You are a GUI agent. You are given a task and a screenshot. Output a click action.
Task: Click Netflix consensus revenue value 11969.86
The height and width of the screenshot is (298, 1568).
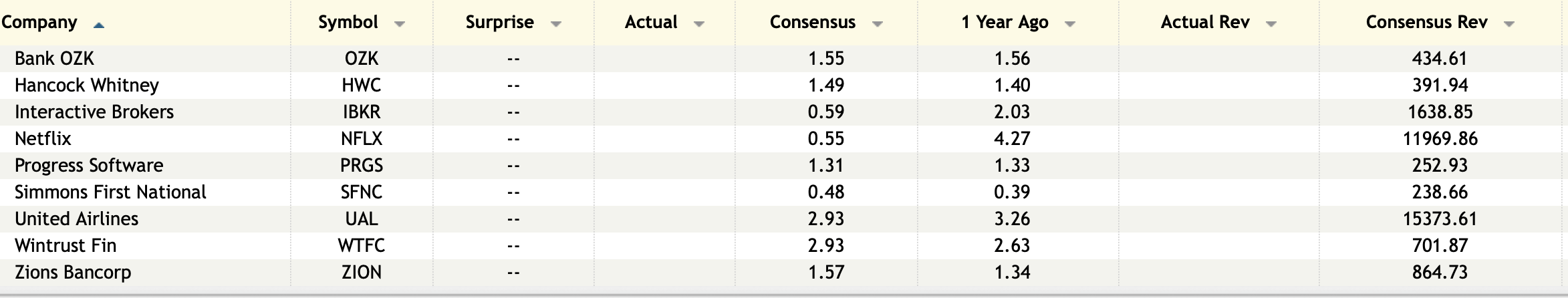[1440, 139]
